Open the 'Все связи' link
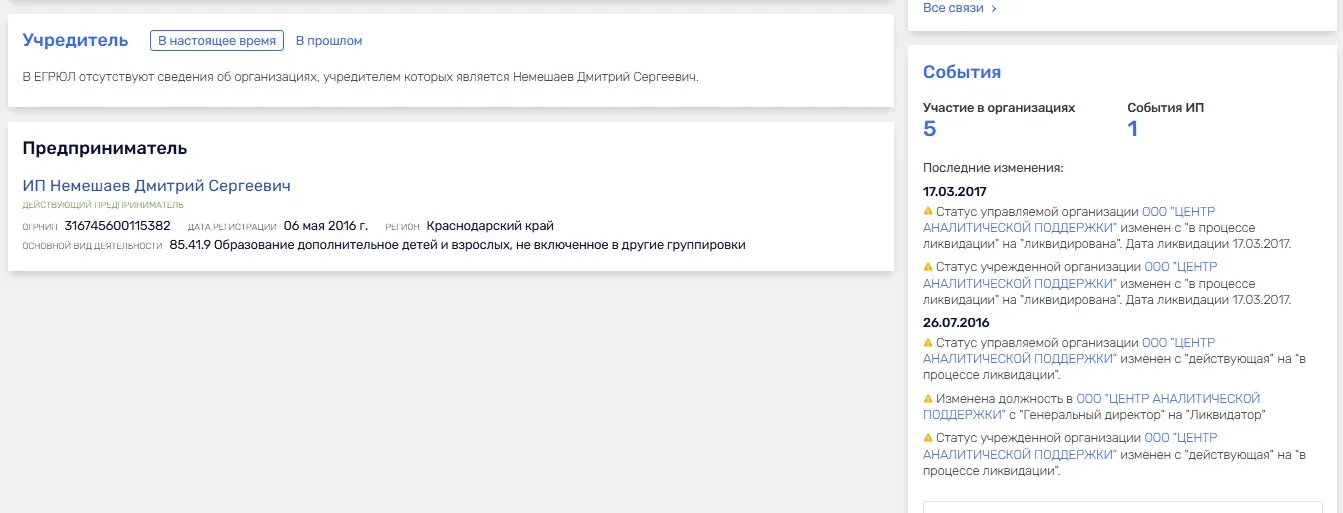This screenshot has width=1343, height=513. 953,8
